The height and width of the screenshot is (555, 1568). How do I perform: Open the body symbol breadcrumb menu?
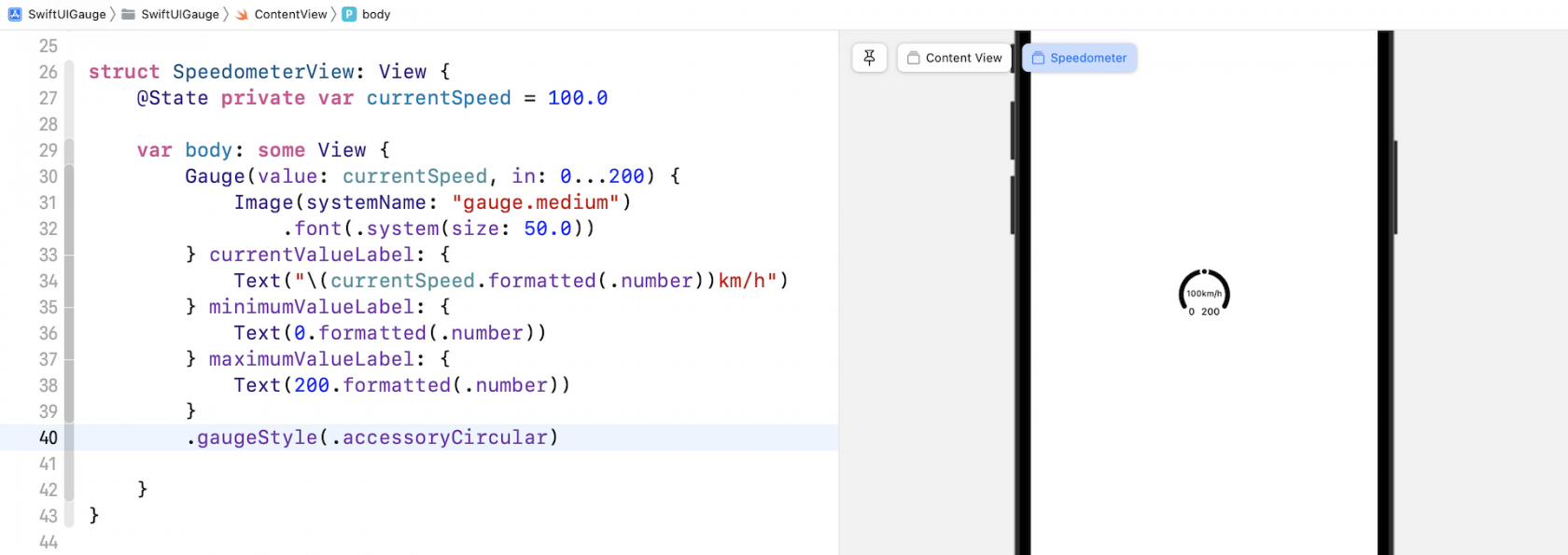pyautogui.click(x=376, y=14)
